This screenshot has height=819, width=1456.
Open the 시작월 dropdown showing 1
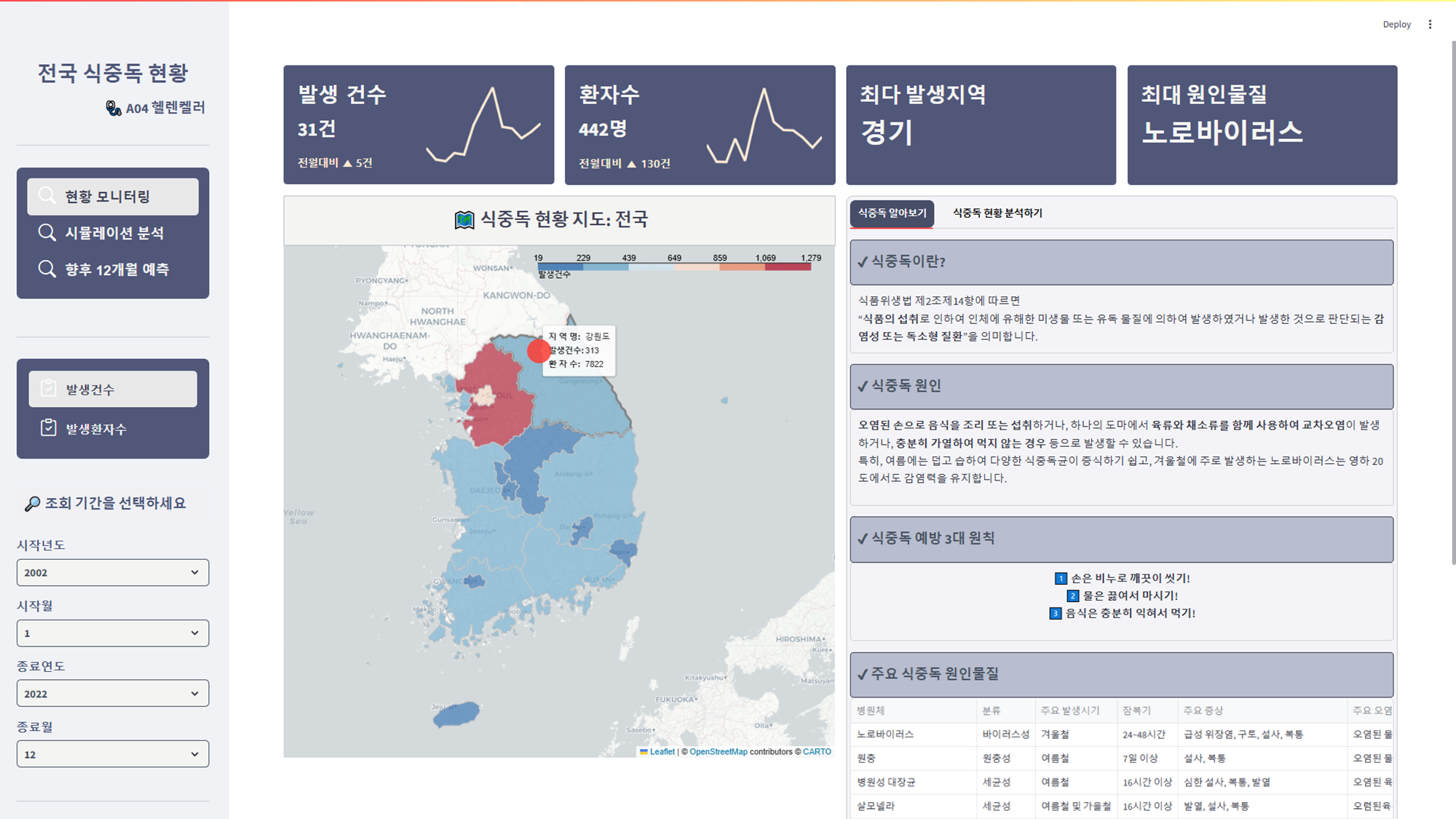coord(113,633)
